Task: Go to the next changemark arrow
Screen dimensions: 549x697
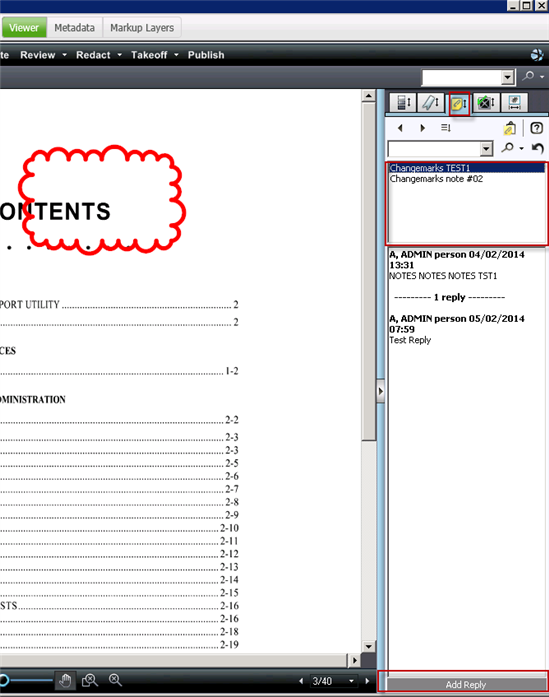Action: click(422, 128)
